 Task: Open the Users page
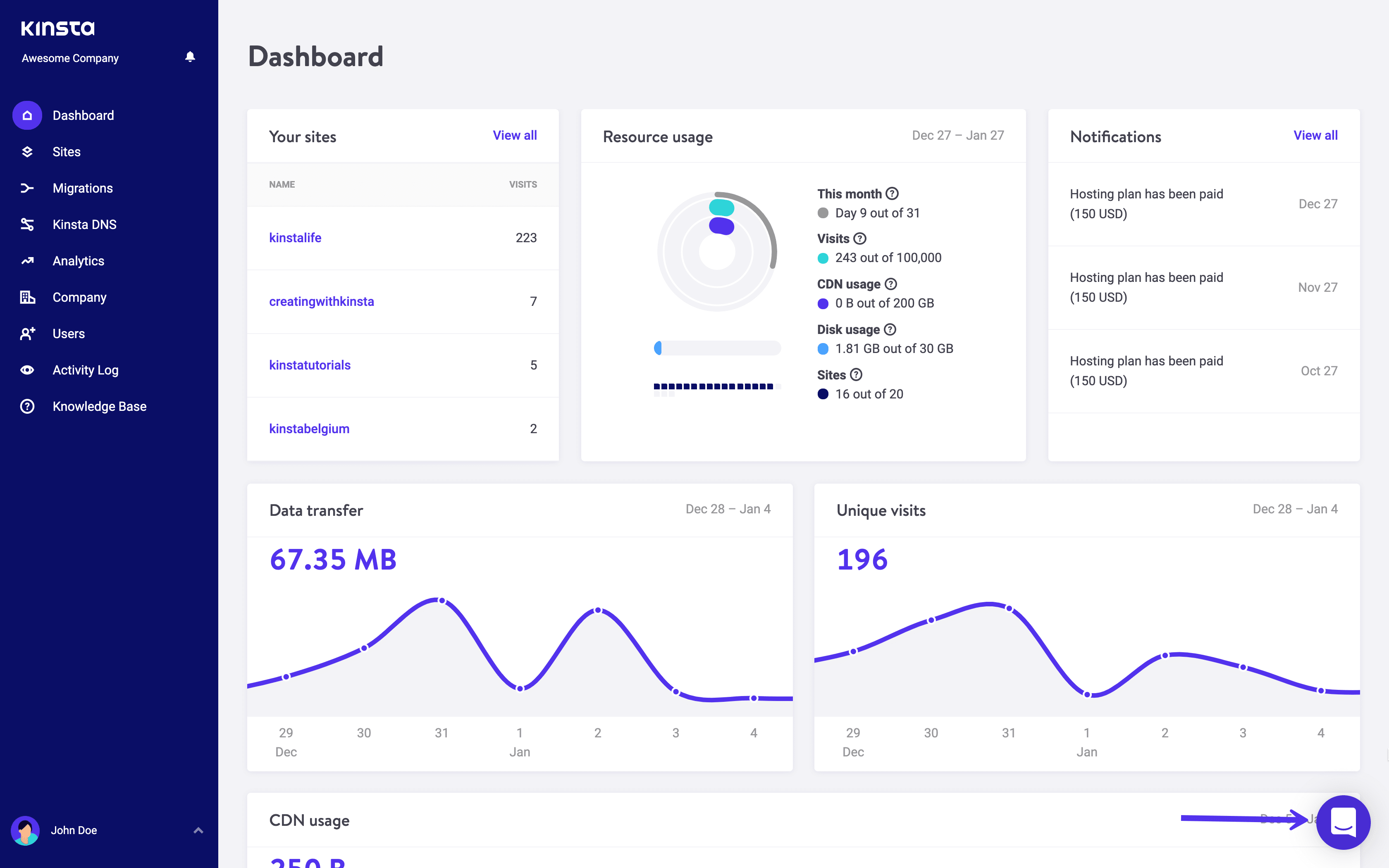(69, 334)
